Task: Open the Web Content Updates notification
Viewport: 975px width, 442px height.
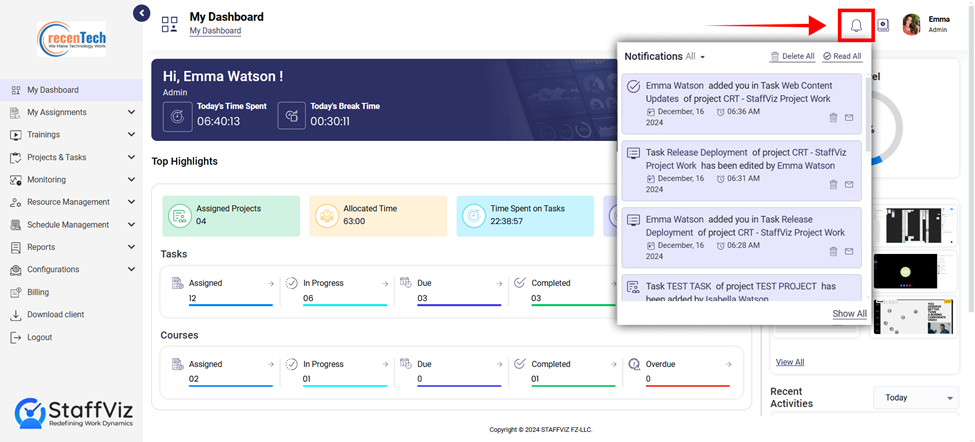Action: tap(741, 104)
